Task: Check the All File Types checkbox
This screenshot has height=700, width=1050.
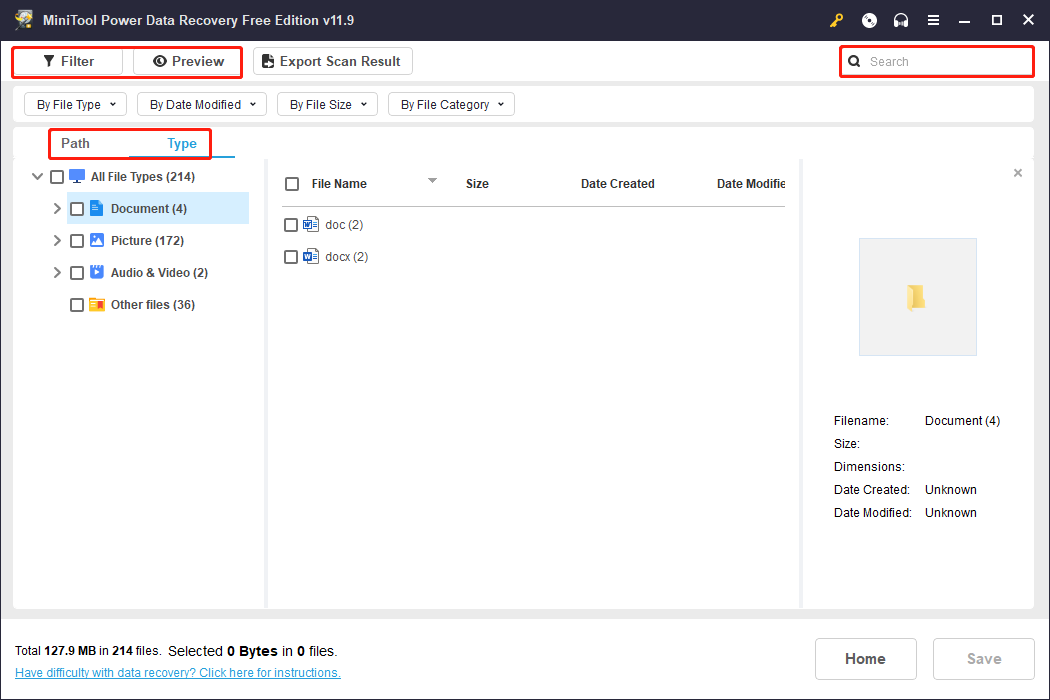Action: tap(57, 177)
